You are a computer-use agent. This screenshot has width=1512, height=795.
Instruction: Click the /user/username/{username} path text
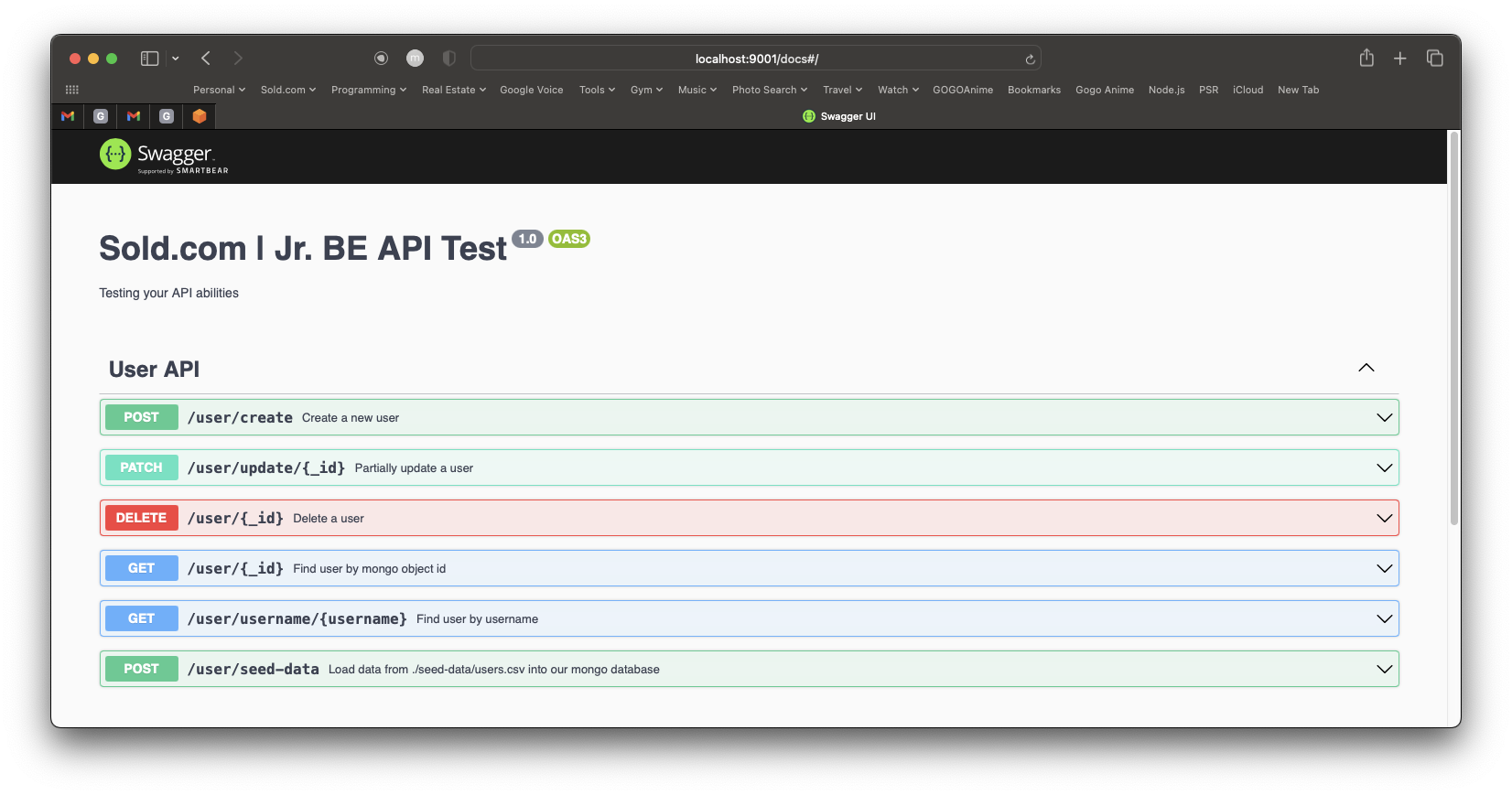click(x=297, y=618)
